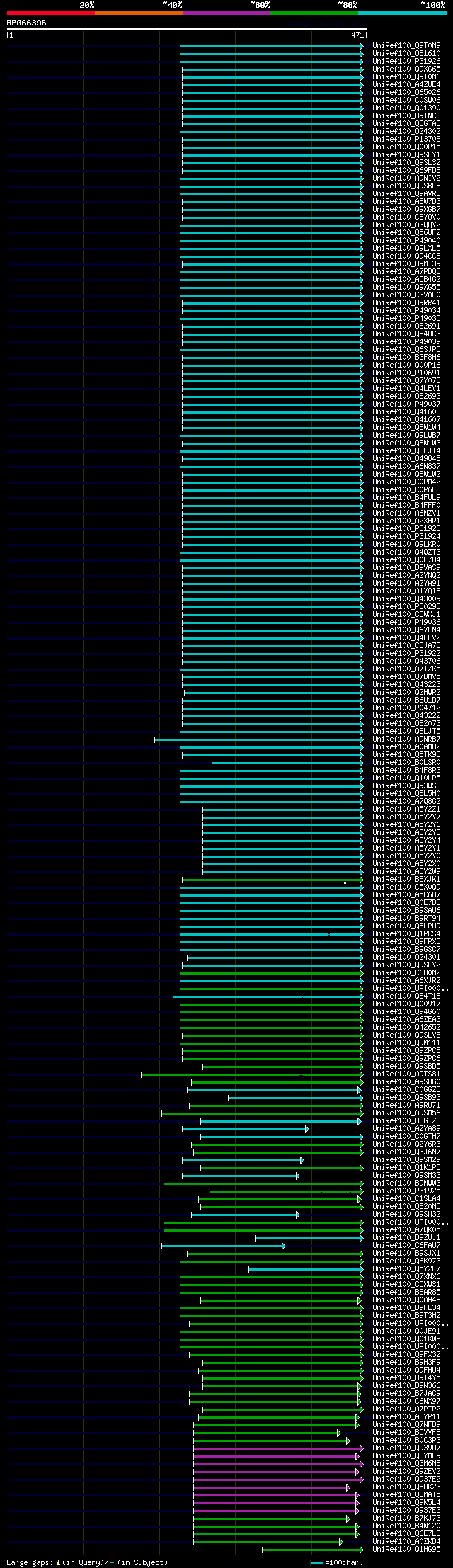The height and width of the screenshot is (1568, 453).
Task: Select the UniRef100_P49040 label
Action: click(406, 241)
